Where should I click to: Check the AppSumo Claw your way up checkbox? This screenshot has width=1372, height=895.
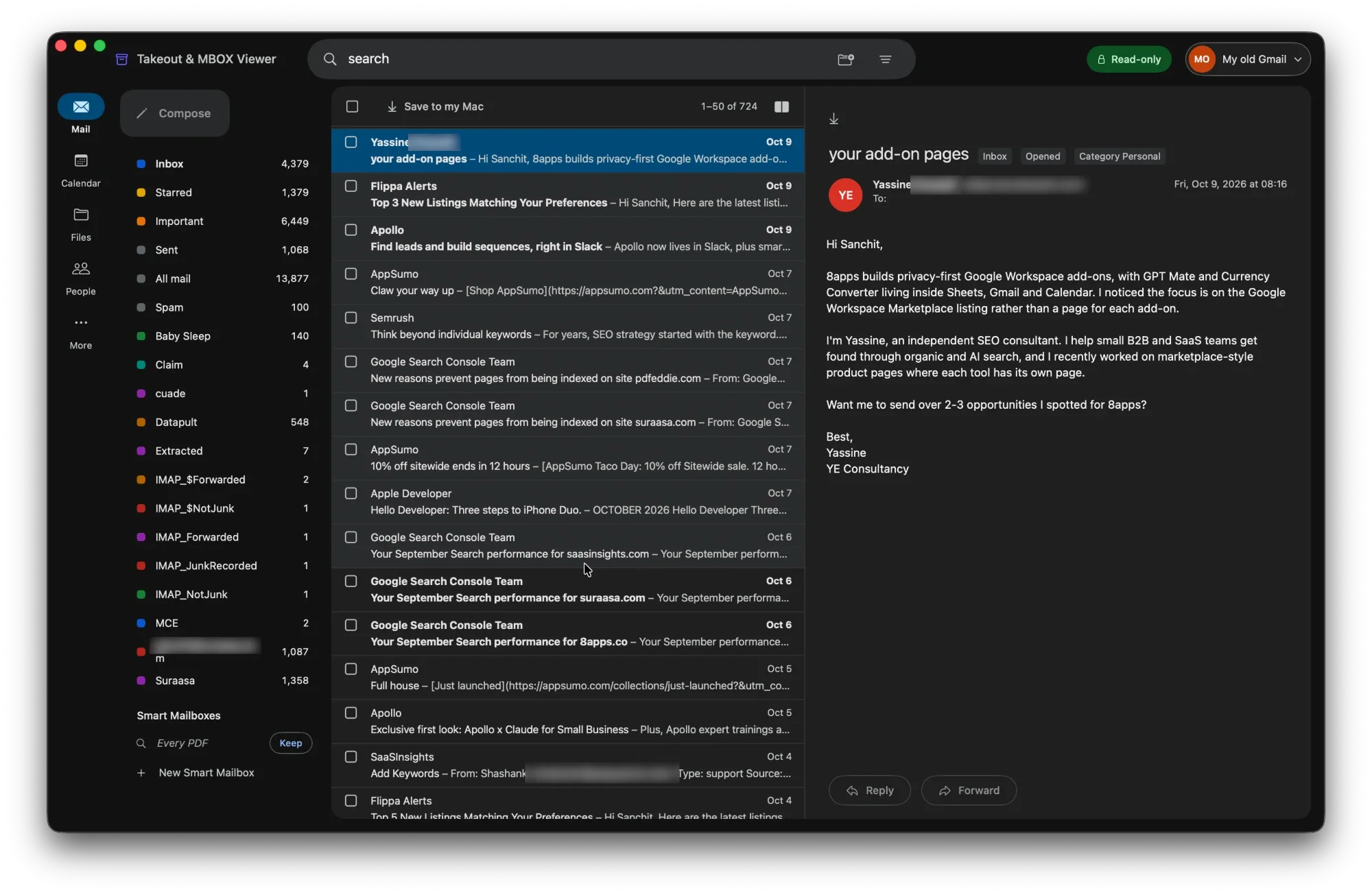point(351,274)
